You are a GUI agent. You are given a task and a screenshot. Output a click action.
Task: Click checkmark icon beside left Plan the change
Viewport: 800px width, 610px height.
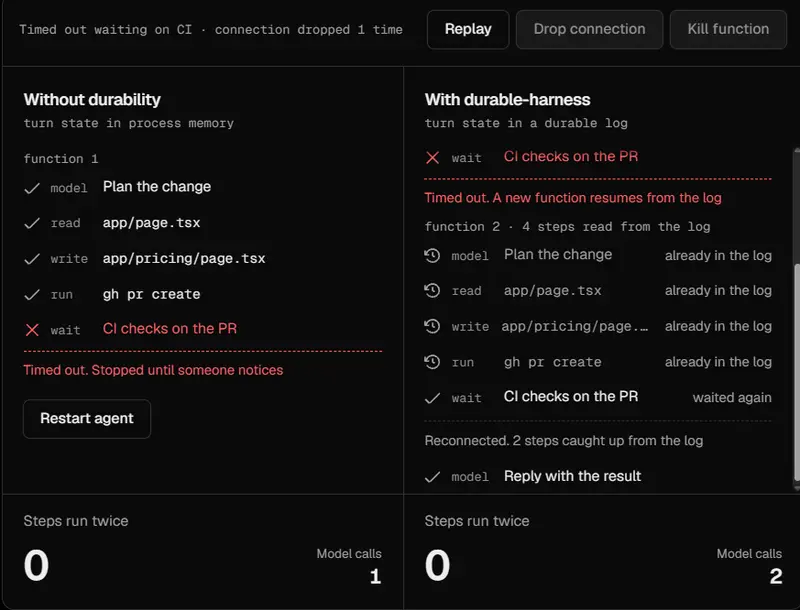click(32, 188)
